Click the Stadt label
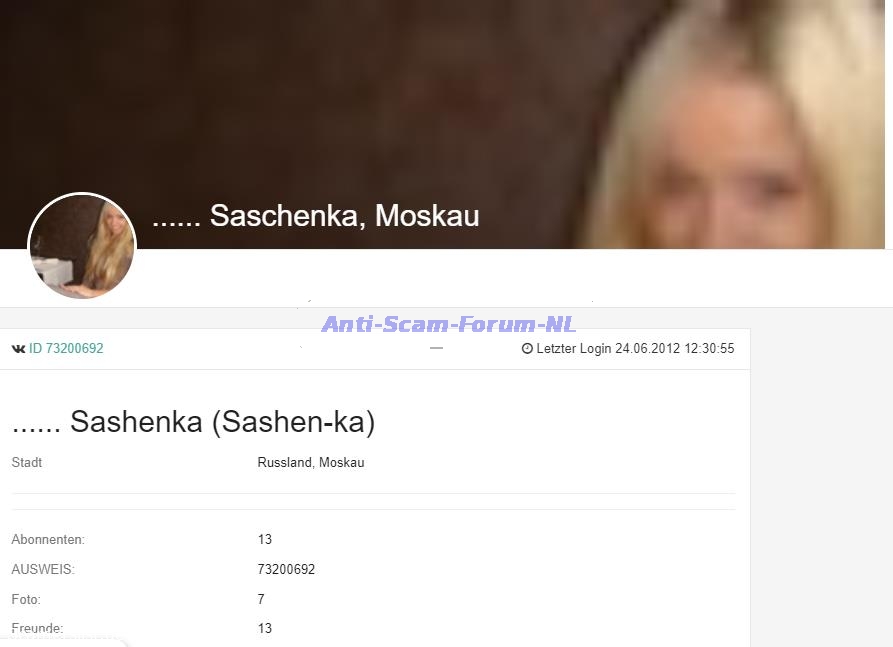Screen dimensions: 893x647 (x=27, y=462)
